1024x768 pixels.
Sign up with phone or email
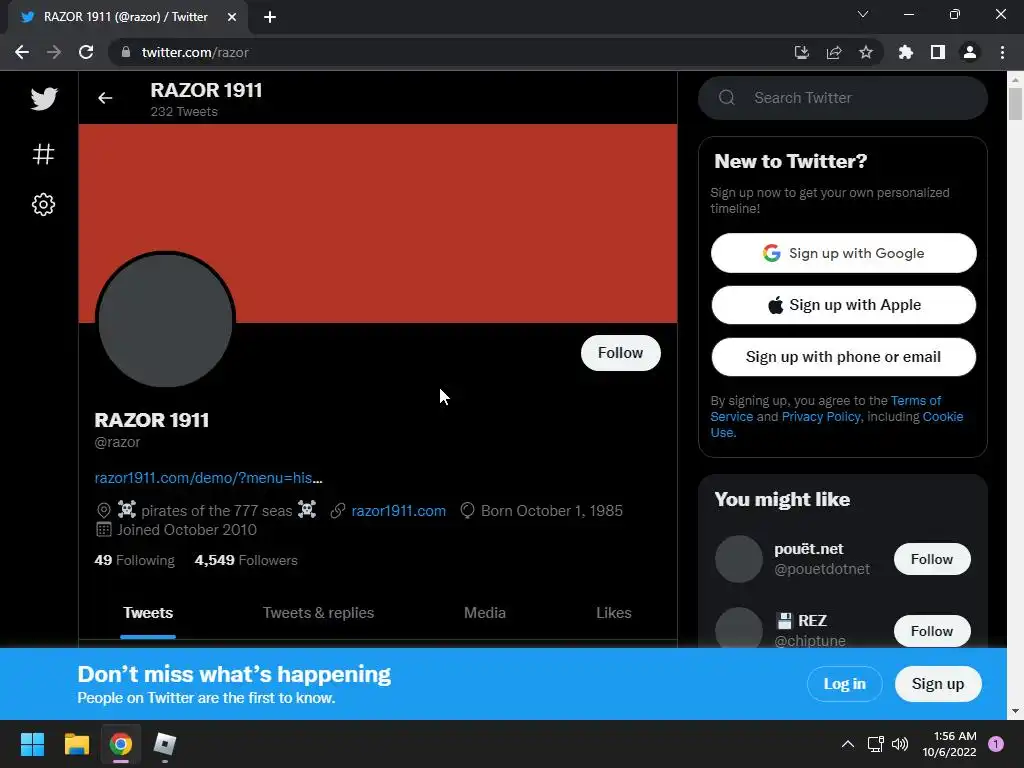click(x=843, y=357)
